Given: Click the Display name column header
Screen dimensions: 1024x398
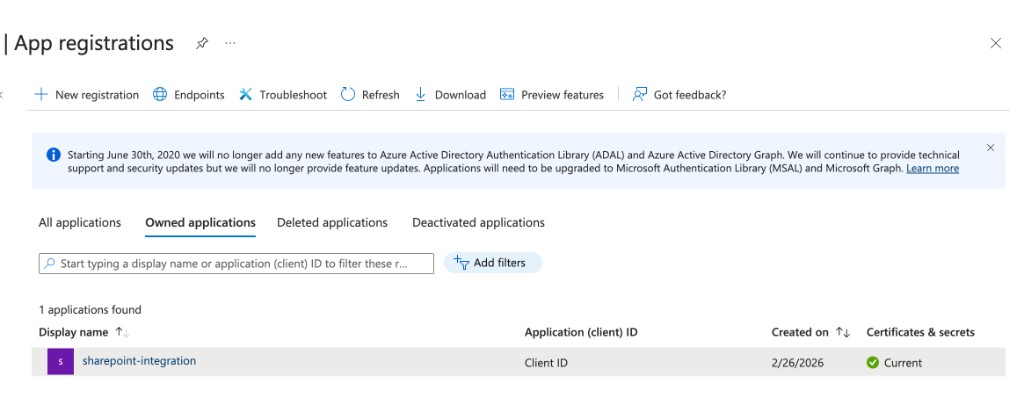Looking at the screenshot, I should [x=73, y=332].
